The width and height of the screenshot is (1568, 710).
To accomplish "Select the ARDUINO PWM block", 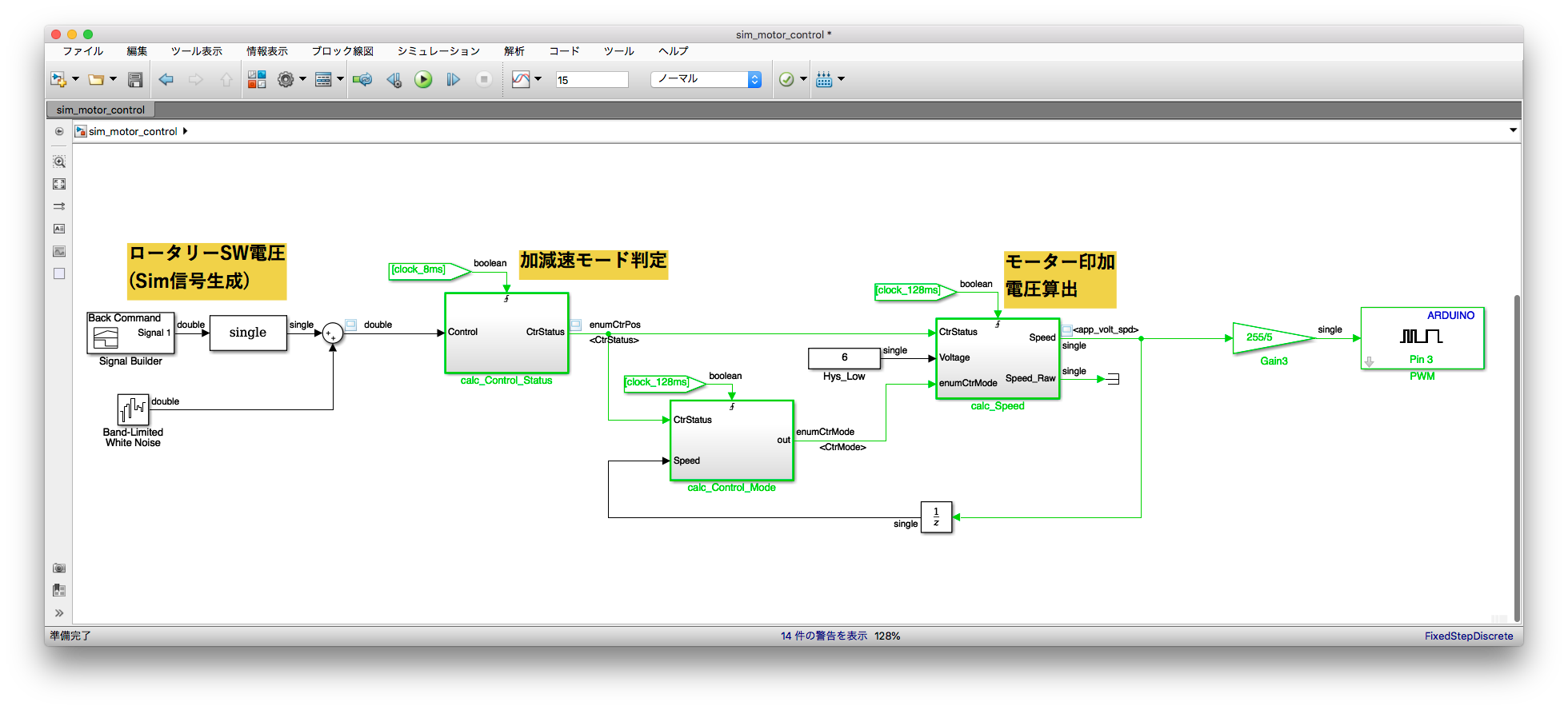I will pos(1422,338).
